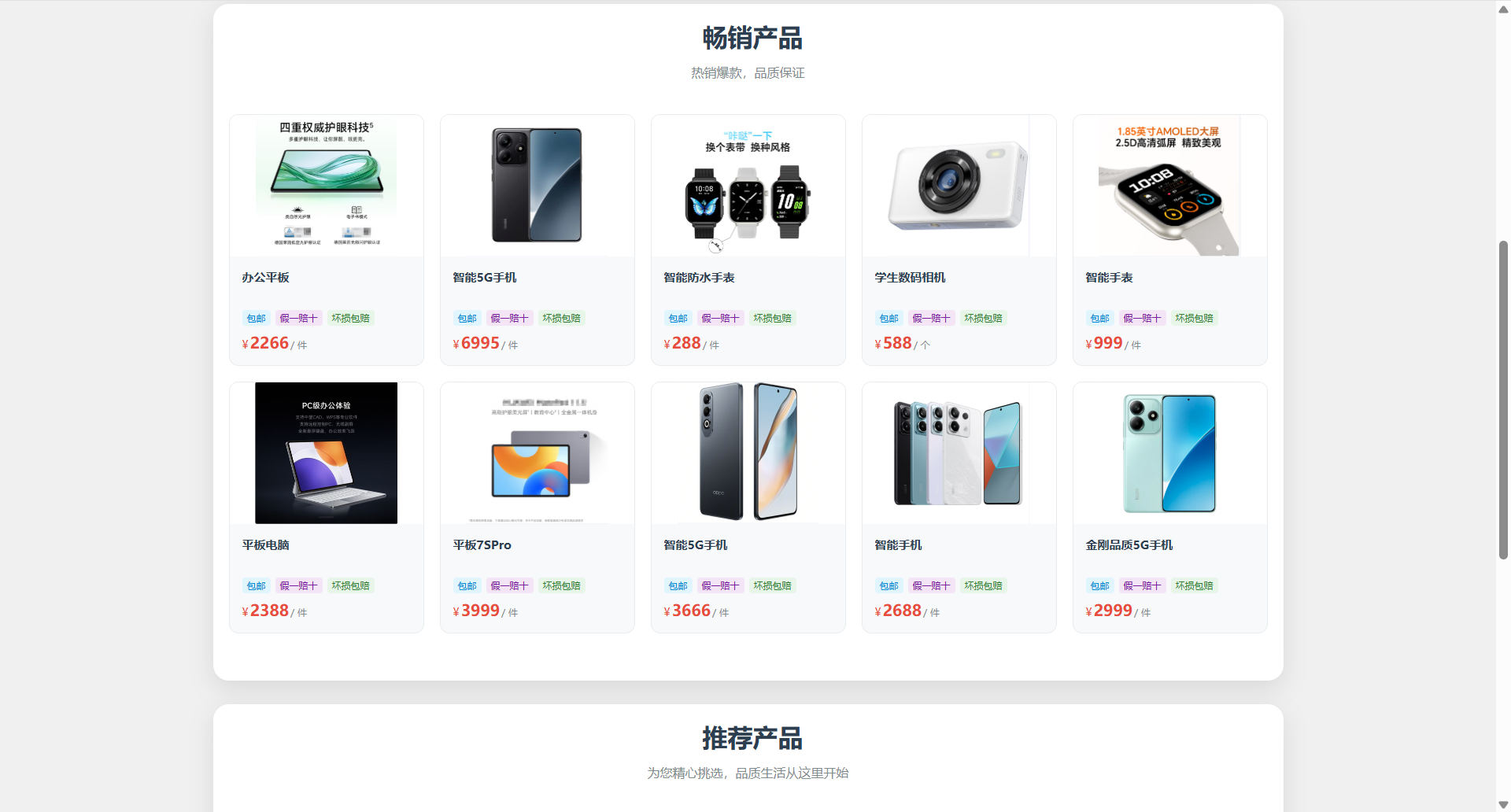Screen dimensions: 1511x812
Task: Click the vertical scrollbar thumb
Action: (x=1503, y=400)
